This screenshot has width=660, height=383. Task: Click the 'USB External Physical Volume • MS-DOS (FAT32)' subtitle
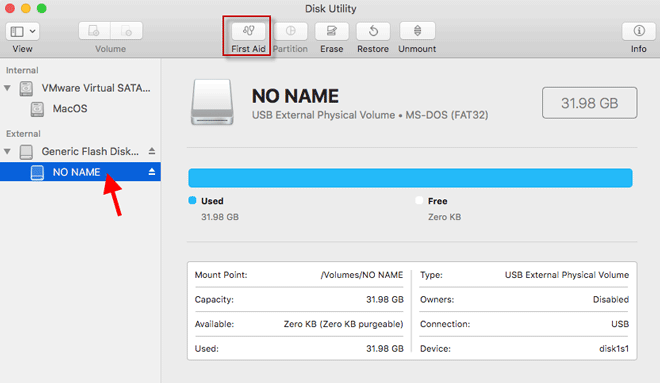point(370,115)
